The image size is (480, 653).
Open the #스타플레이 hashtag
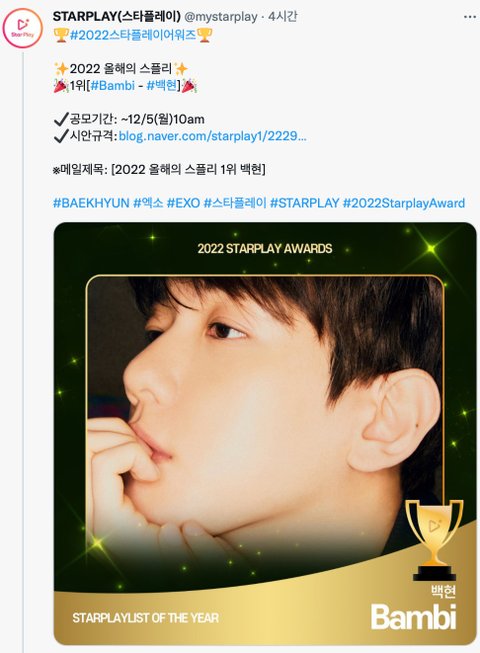point(235,203)
